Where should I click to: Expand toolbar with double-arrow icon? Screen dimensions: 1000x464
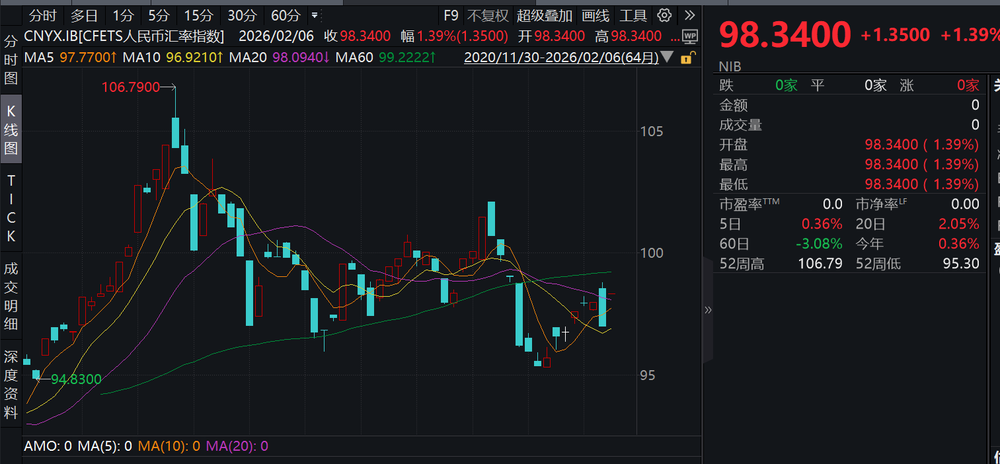689,15
